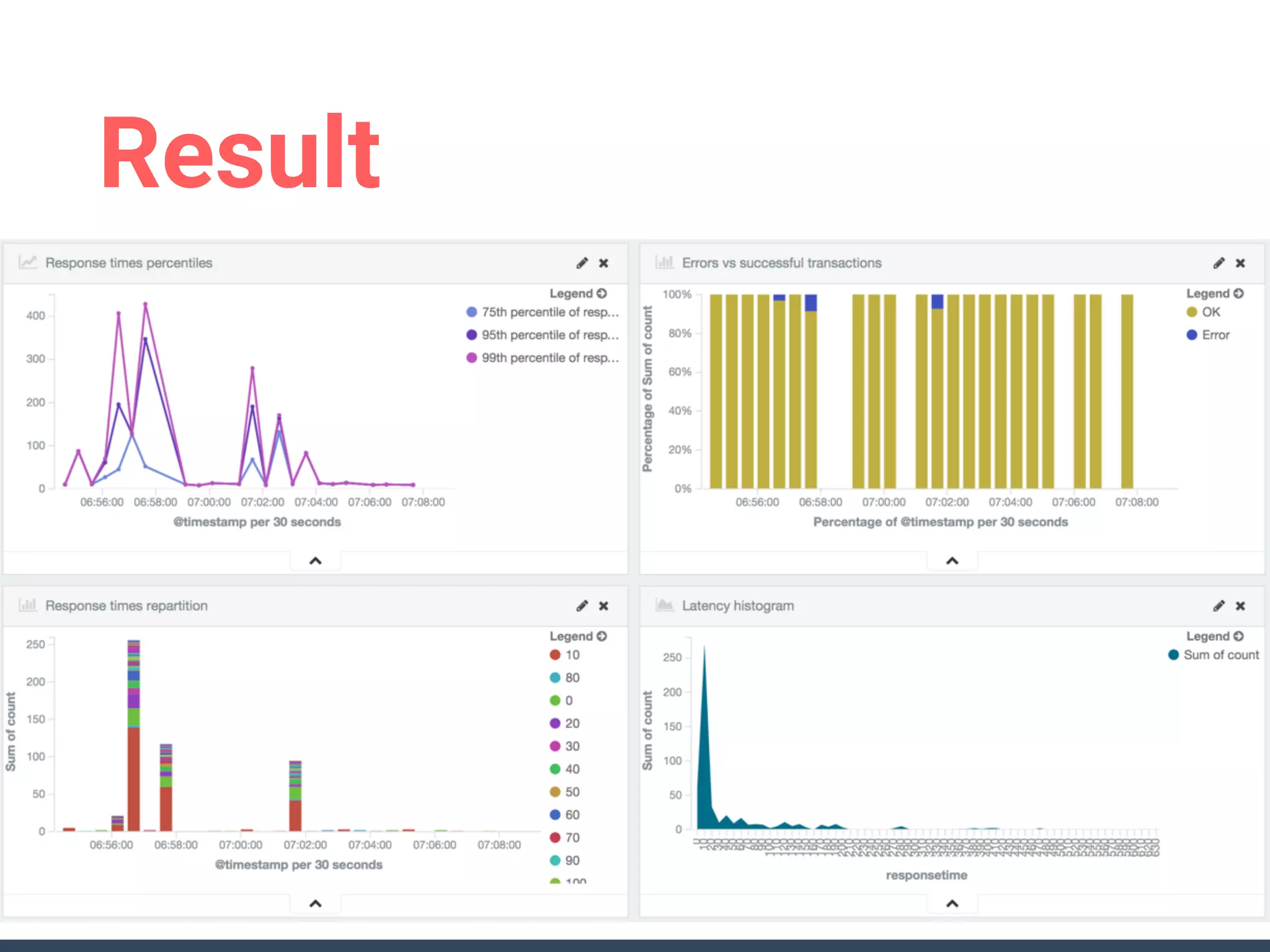Screen dimensions: 1270x952
Task: Edit the Response times percentiles panel
Action: point(582,263)
